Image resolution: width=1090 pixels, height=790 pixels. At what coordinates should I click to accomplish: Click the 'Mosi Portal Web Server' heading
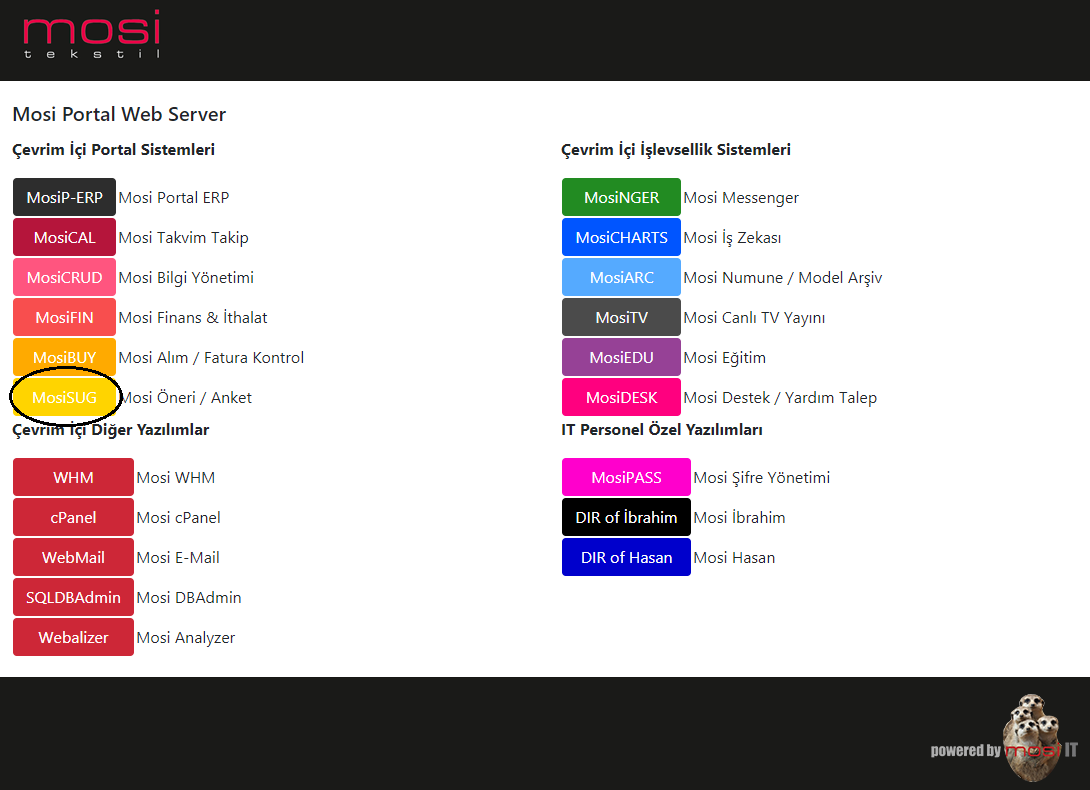pyautogui.click(x=120, y=114)
